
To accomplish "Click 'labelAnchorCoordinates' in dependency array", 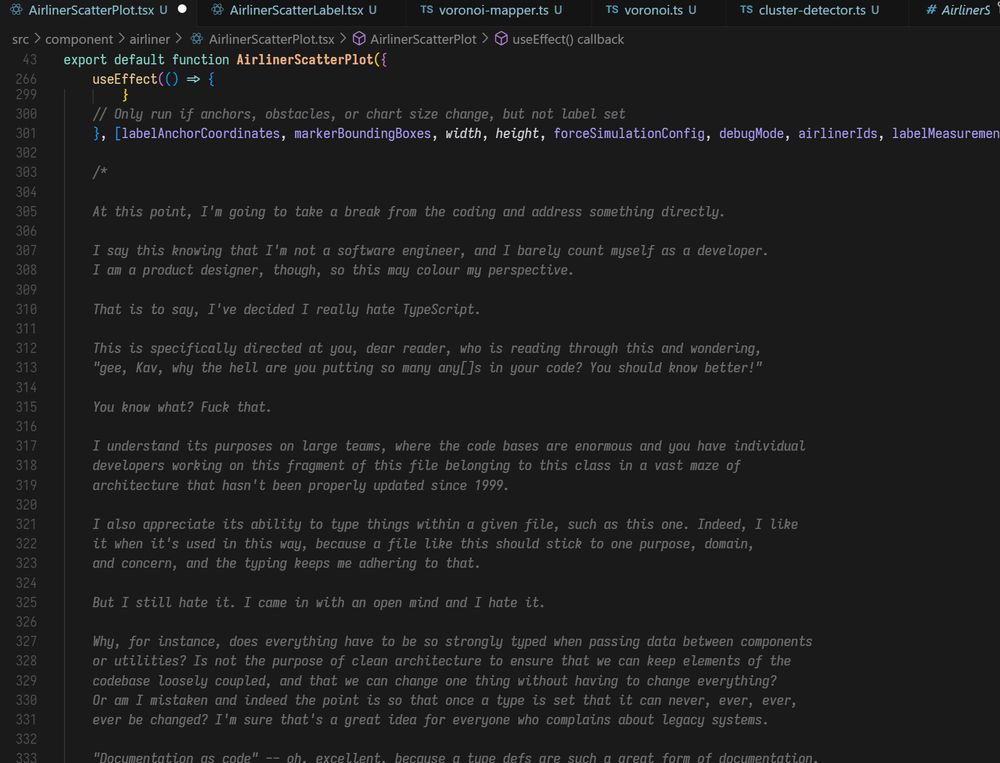I will coord(200,133).
